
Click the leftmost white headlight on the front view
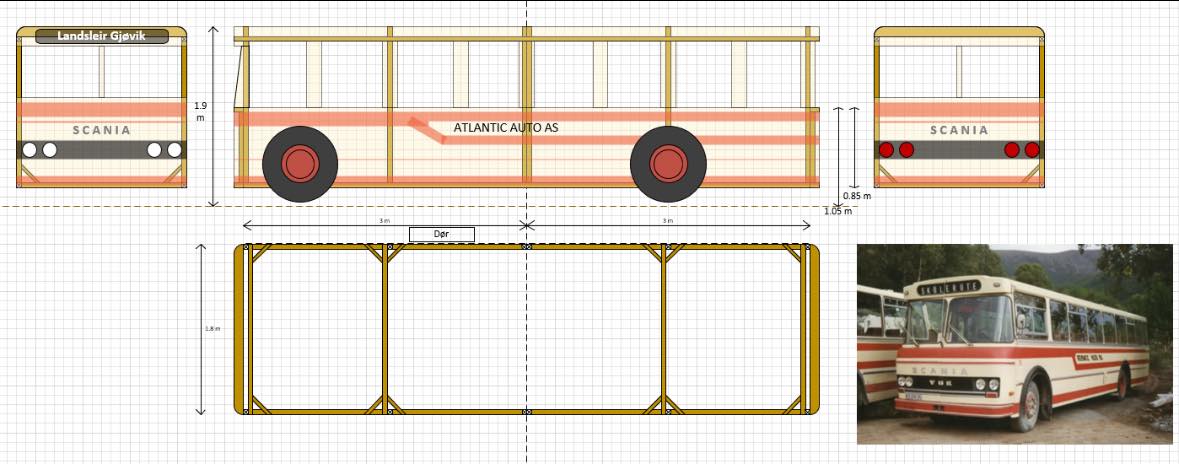pyautogui.click(x=29, y=150)
